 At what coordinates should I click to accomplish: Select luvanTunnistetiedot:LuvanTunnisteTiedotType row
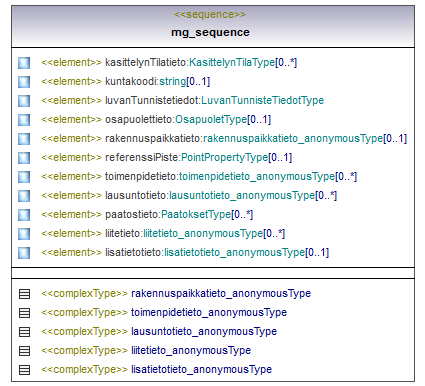(182, 101)
